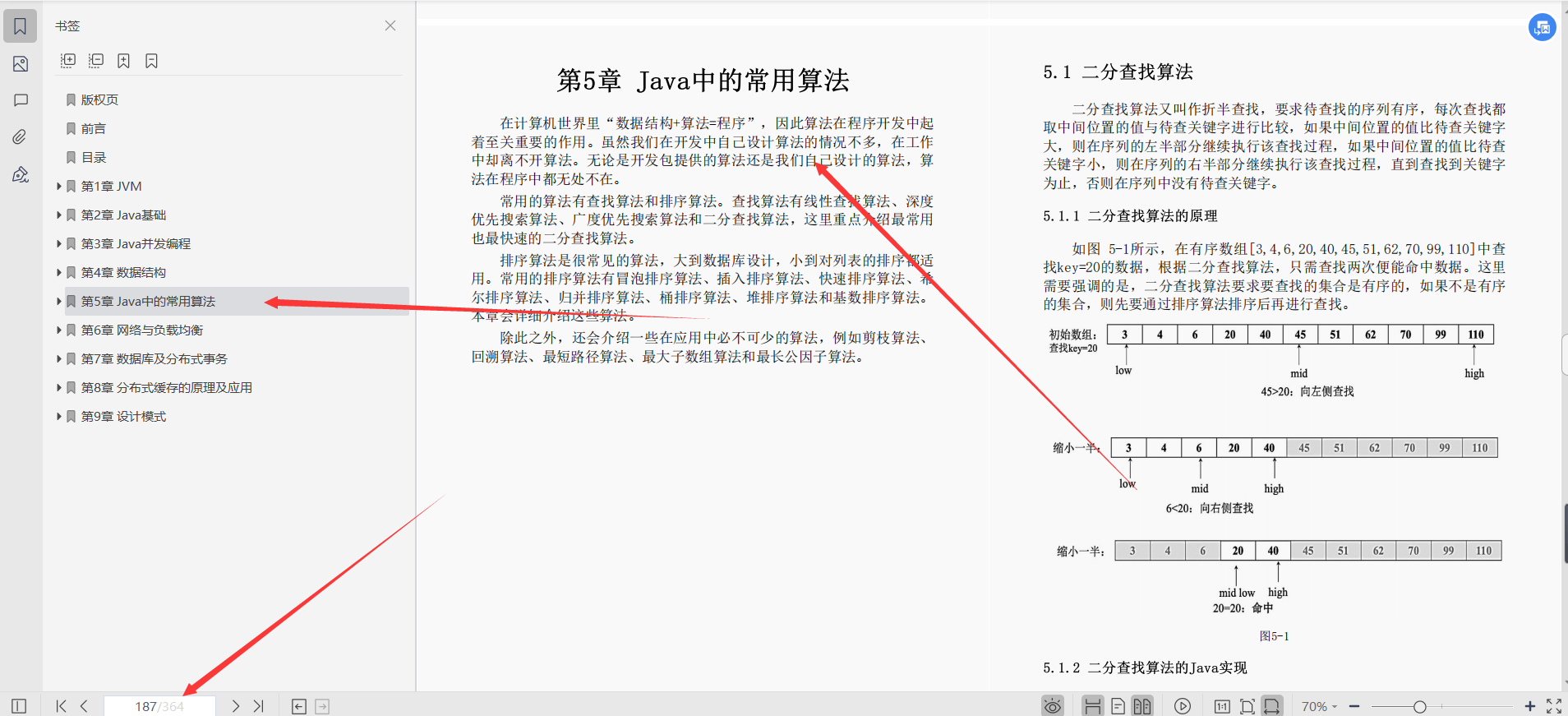The height and width of the screenshot is (716, 1568).
Task: Toggle the navigation sidebar button
Action: [x=19, y=706]
